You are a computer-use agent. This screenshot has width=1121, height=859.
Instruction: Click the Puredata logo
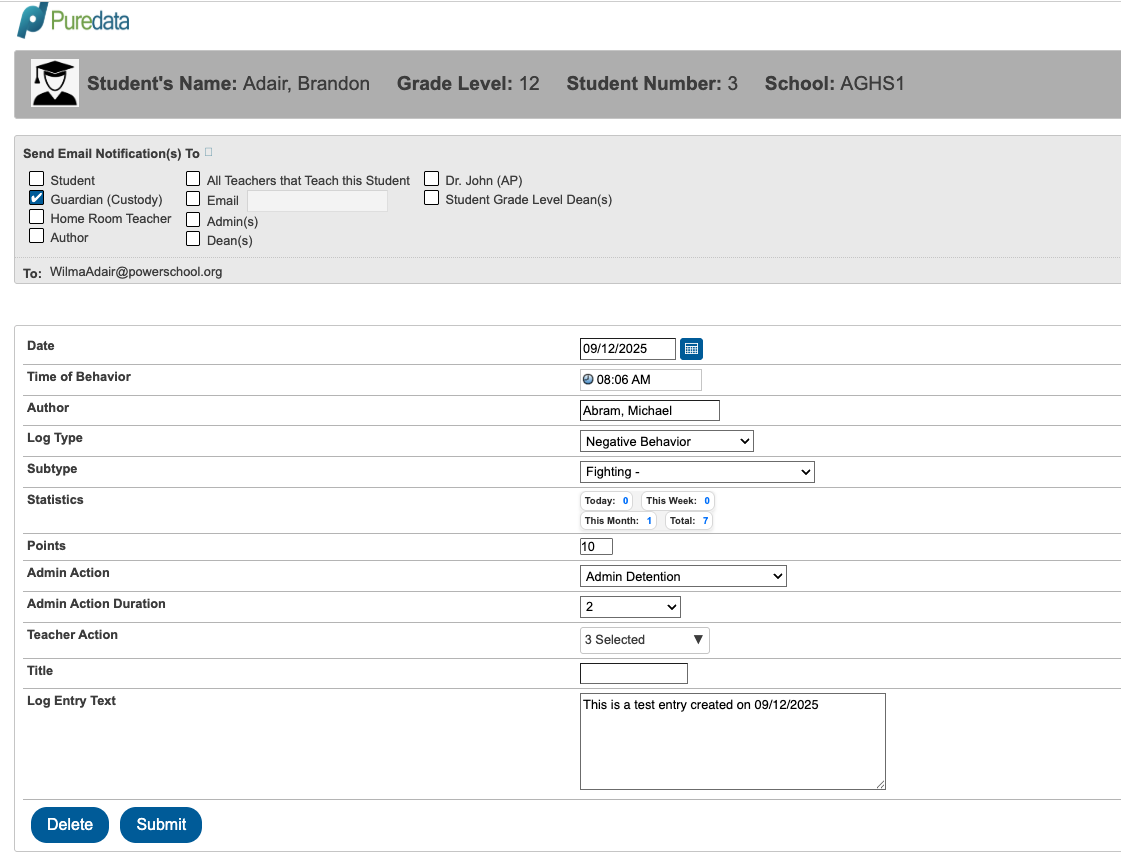tap(73, 20)
